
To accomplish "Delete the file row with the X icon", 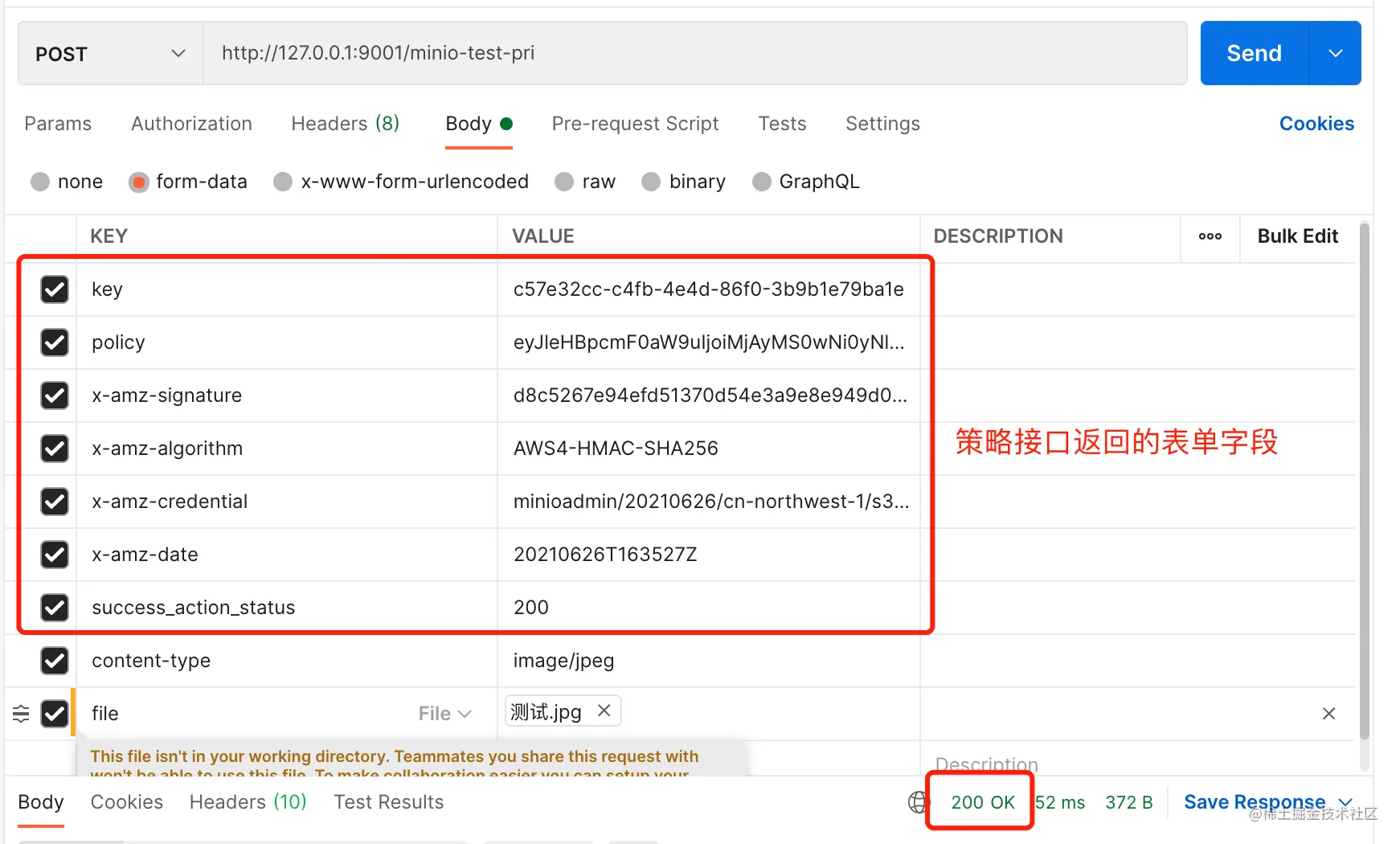I will click(1328, 714).
